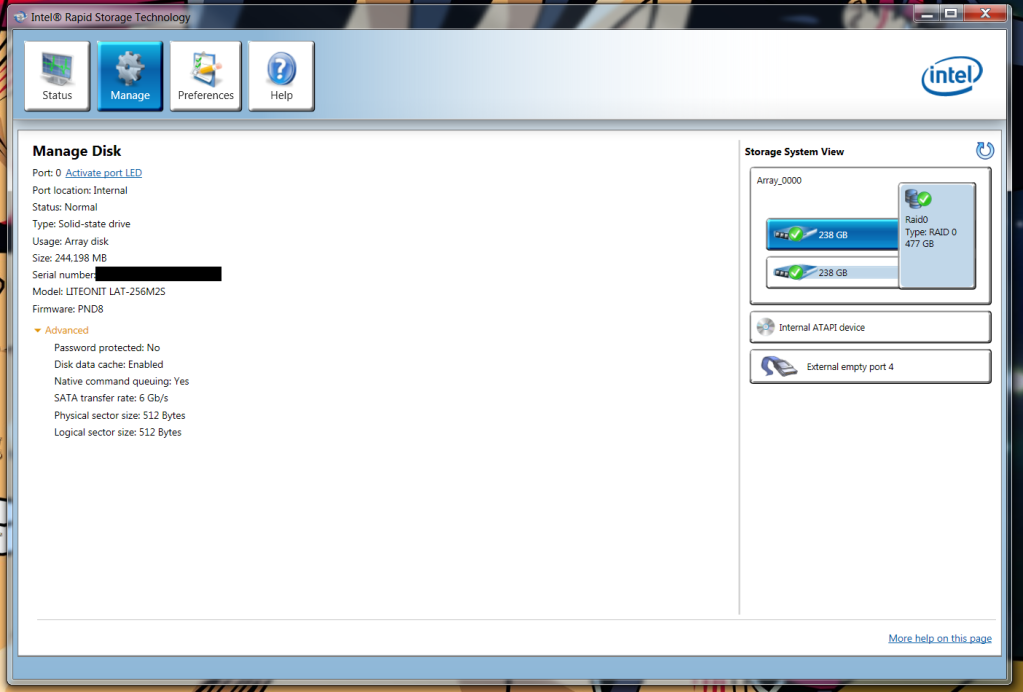The height and width of the screenshot is (692, 1023).
Task: Minimize the Intel Rapid Storage window
Action: (926, 14)
